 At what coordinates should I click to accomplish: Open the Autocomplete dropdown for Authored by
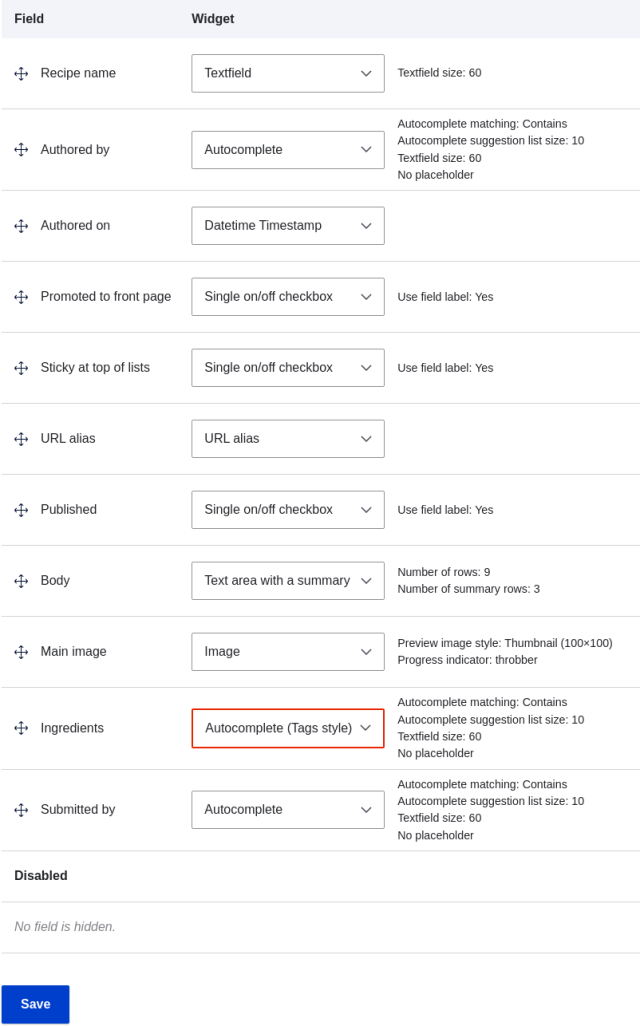pyautogui.click(x=287, y=150)
